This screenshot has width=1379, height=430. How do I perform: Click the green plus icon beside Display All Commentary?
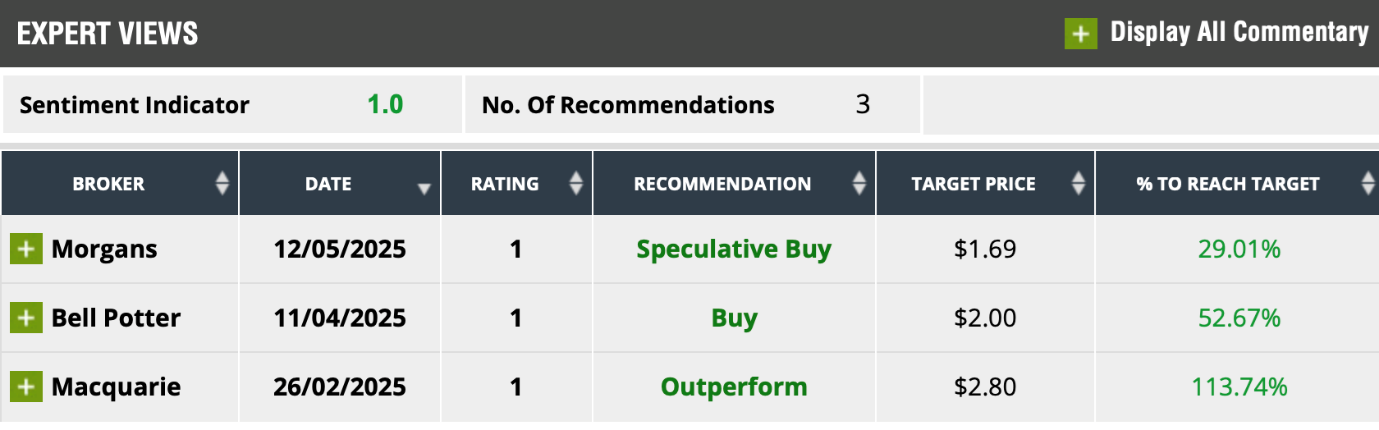tap(1081, 33)
